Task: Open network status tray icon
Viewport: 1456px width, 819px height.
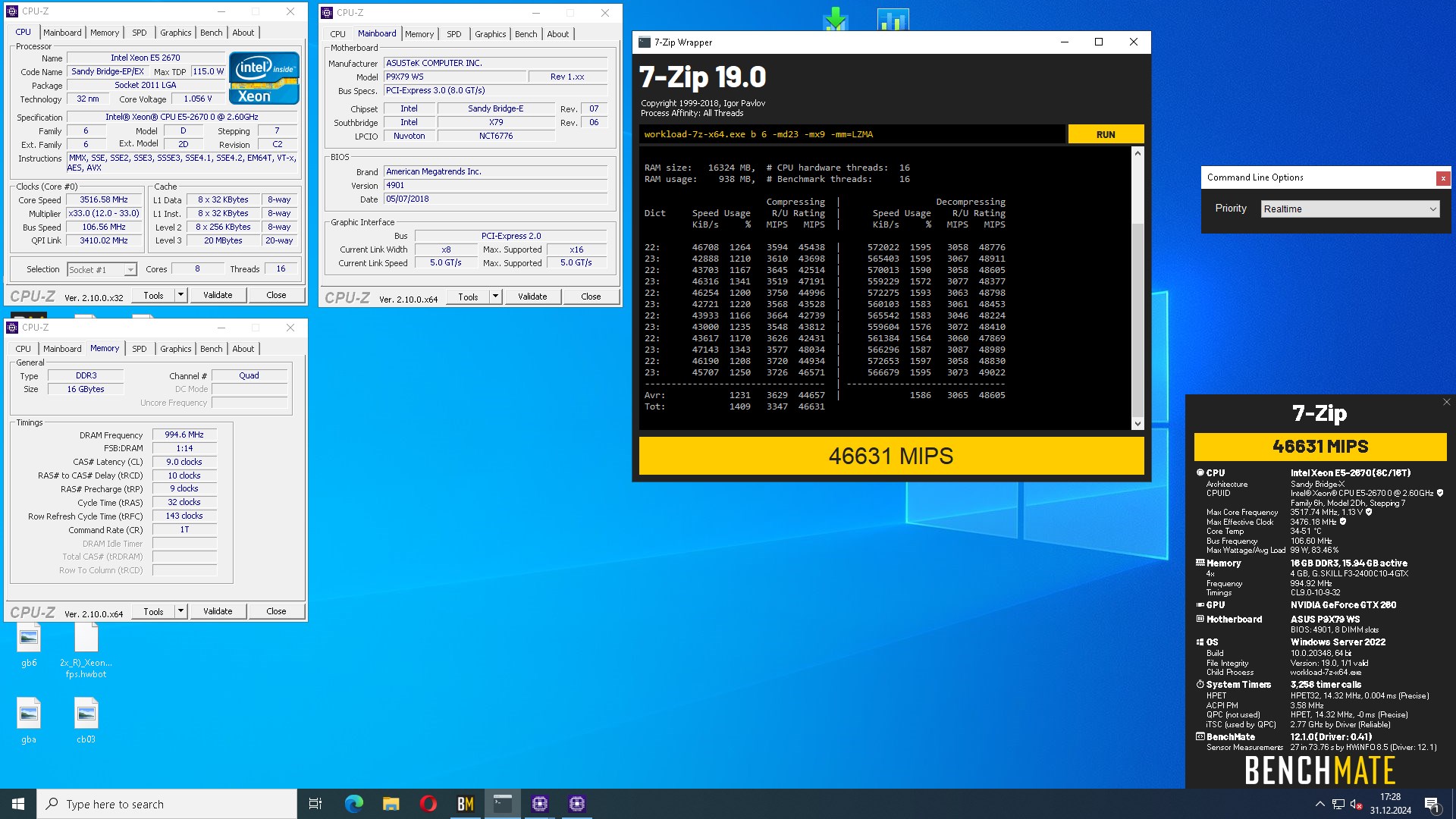Action: click(x=1338, y=804)
